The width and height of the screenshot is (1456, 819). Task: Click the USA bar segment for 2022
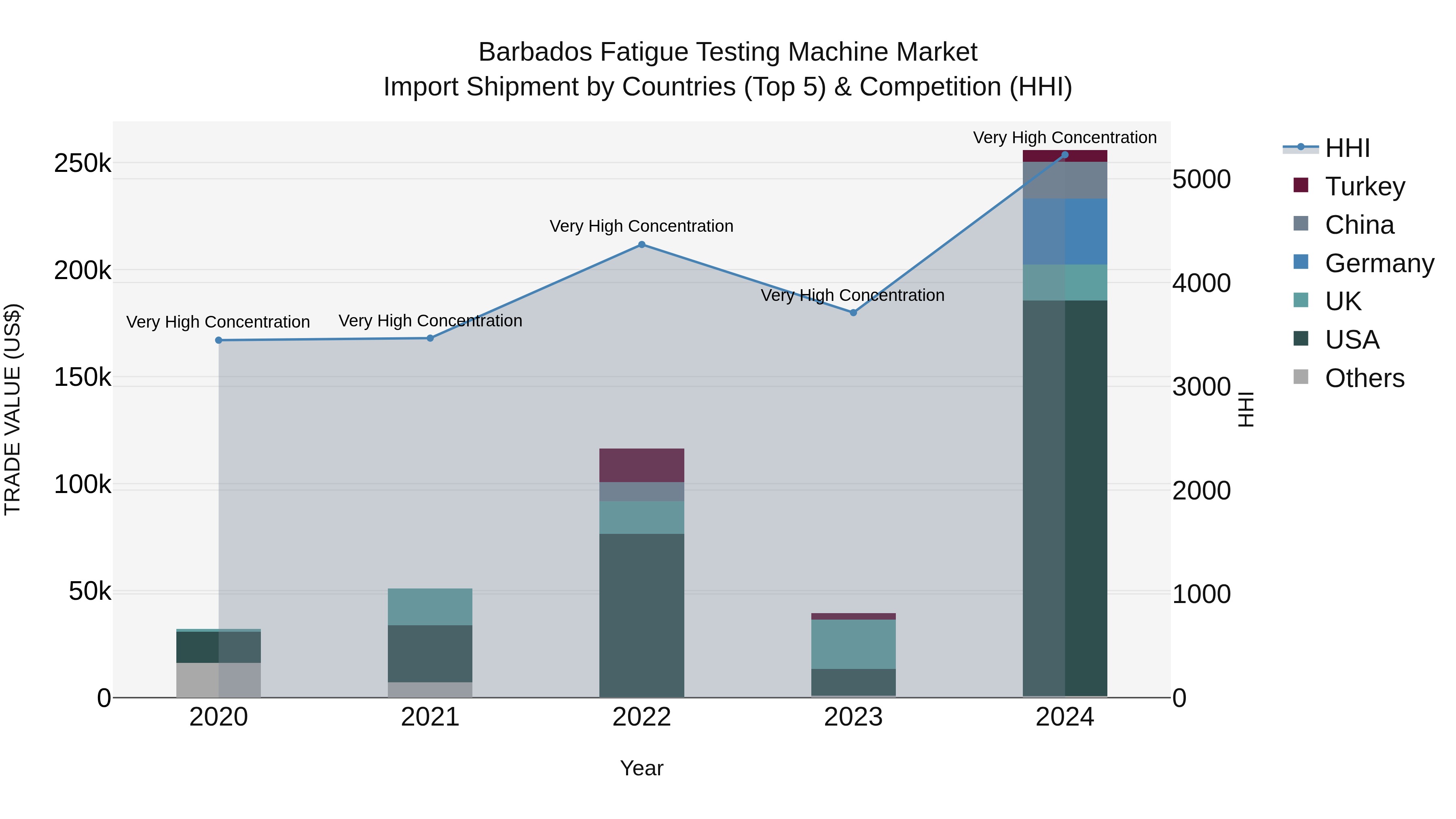641,615
